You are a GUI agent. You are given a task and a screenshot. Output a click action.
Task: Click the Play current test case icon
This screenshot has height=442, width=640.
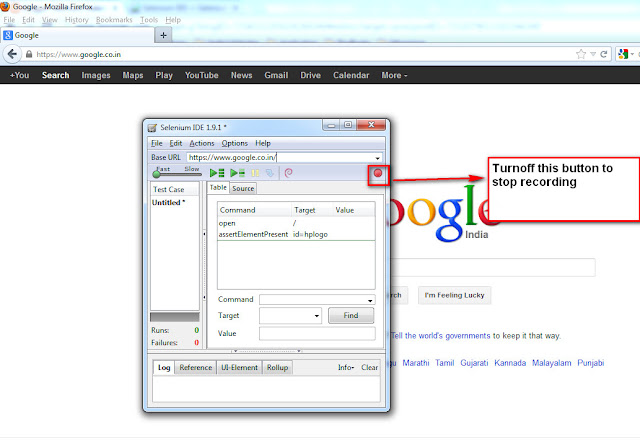[237, 173]
